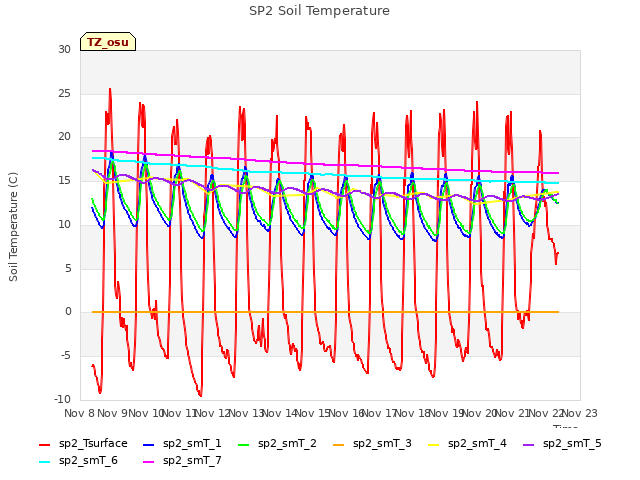The image size is (640, 480).
Task: Click the -10 y-axis tick label
Action: [x=62, y=399]
